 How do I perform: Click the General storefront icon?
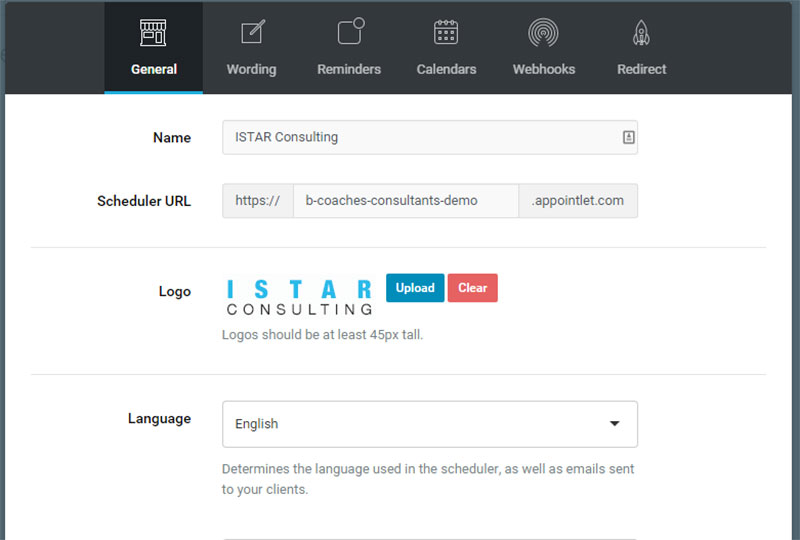pyautogui.click(x=153, y=33)
